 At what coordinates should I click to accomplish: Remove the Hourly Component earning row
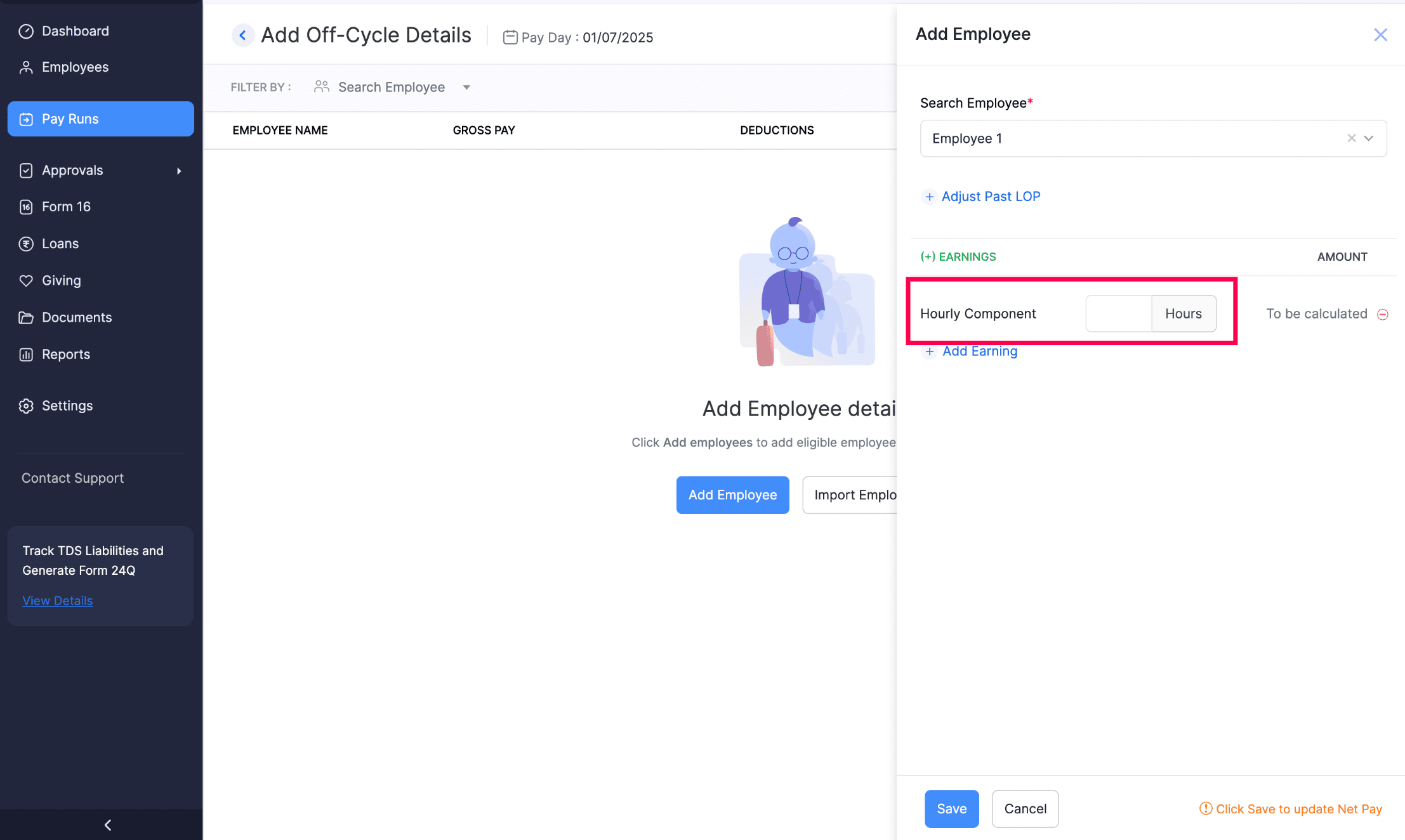[x=1383, y=314]
